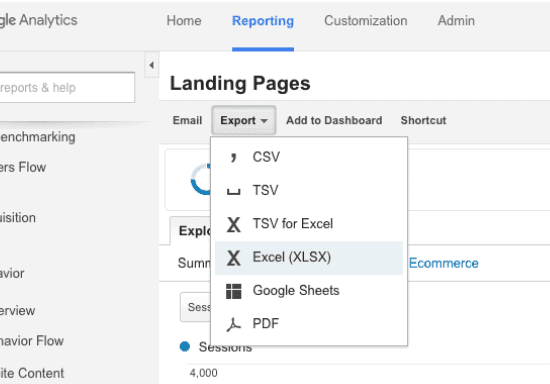
Task: Open the Ecommerce link
Action: [x=443, y=263]
